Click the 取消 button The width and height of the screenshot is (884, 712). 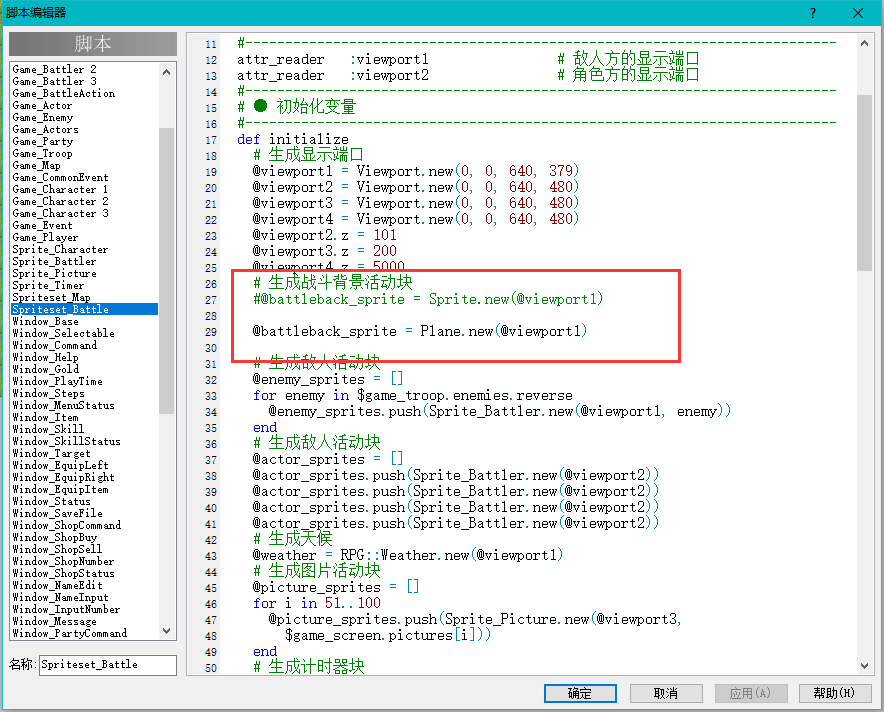666,693
